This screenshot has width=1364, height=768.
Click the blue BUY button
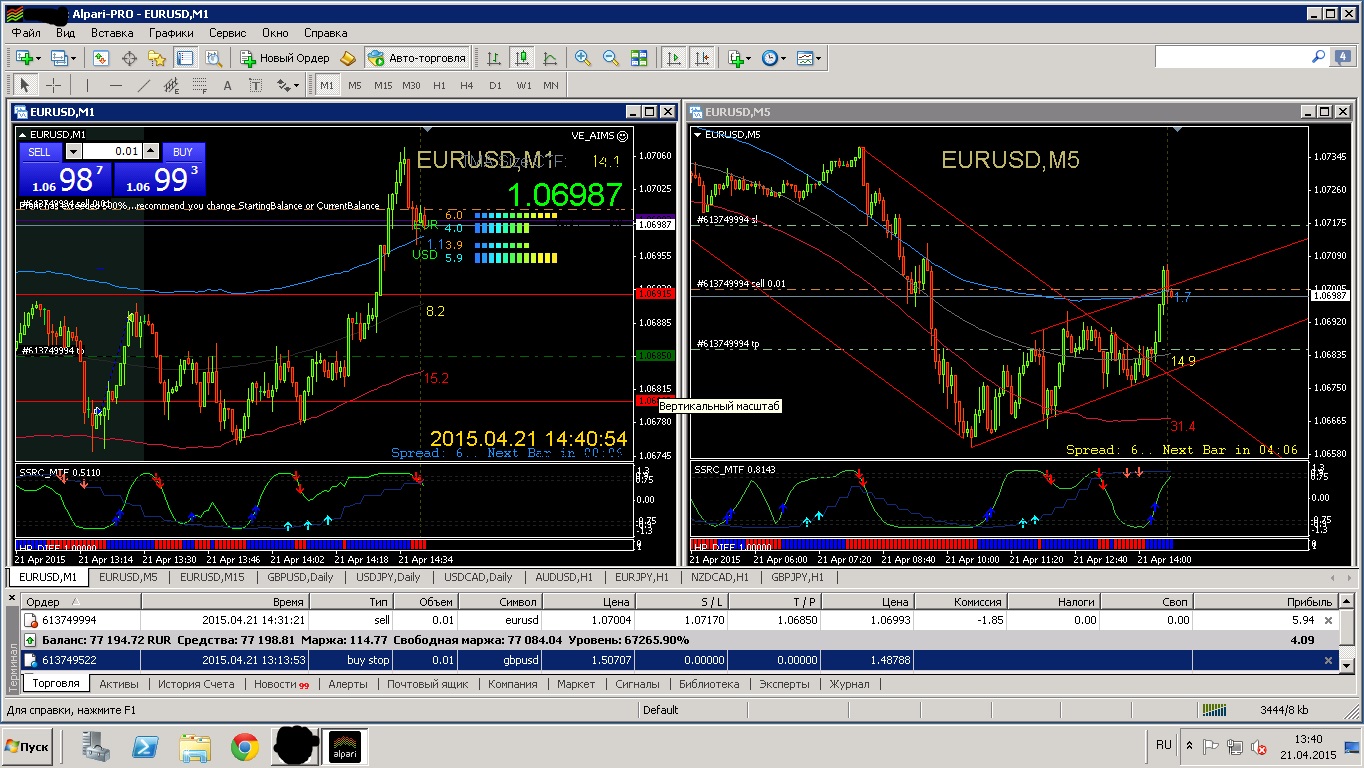pos(183,152)
